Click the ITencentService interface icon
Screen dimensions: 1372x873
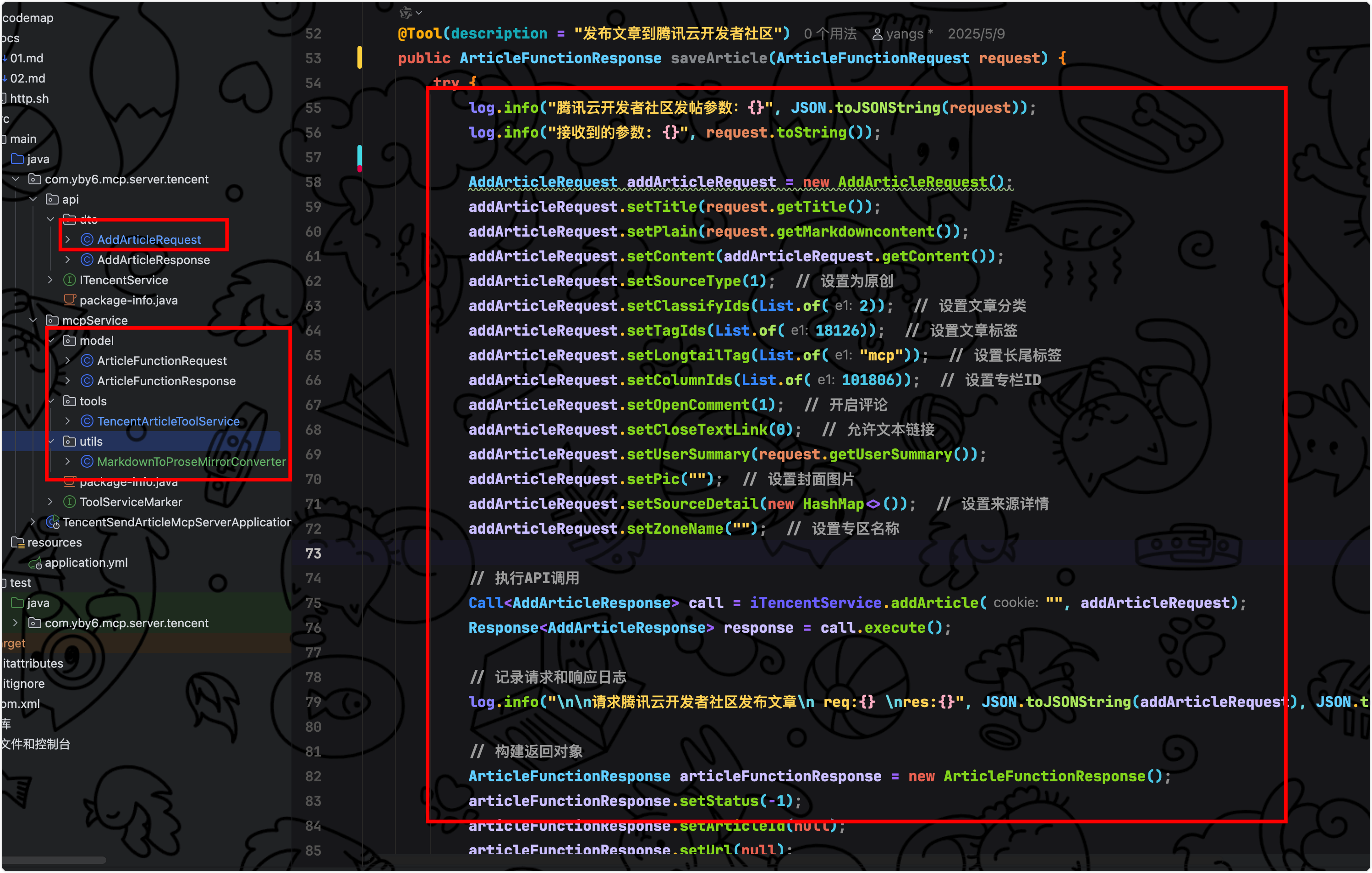70,280
